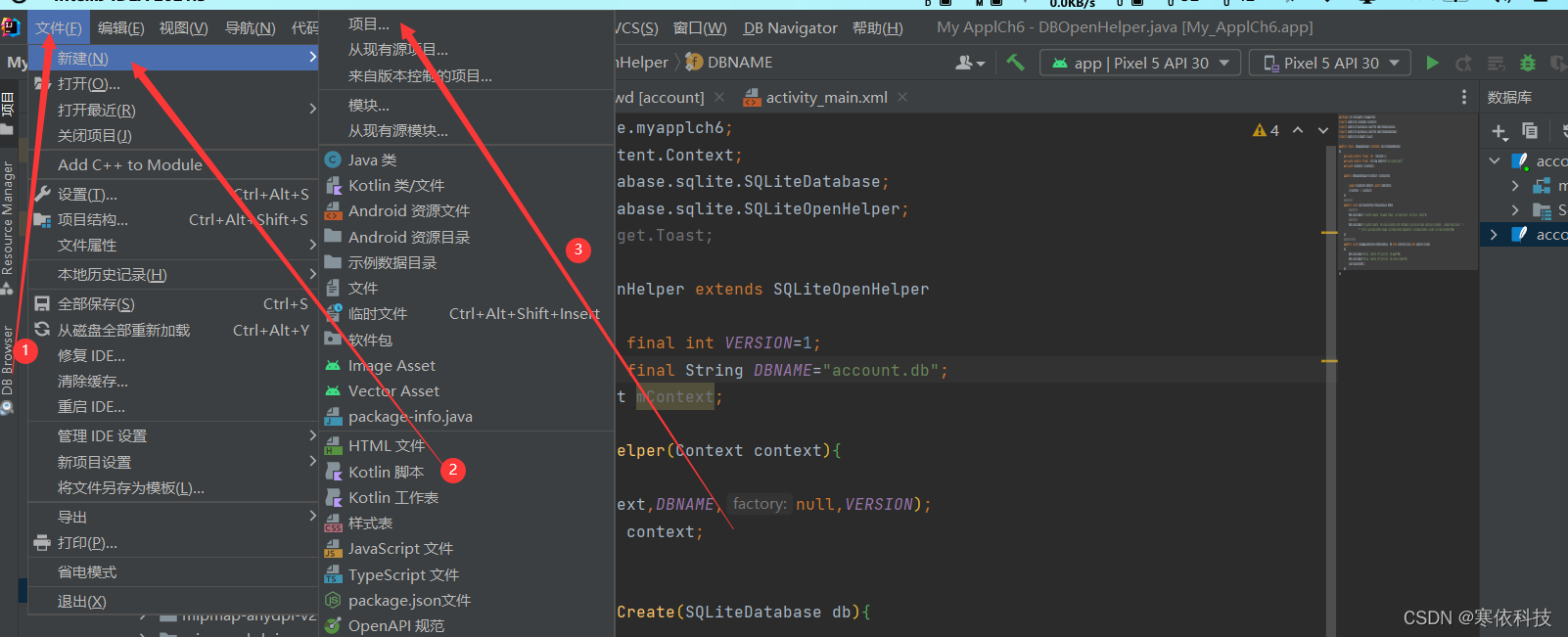Open the 文件(F) menu
Screen dimensions: 1568x637
59,27
